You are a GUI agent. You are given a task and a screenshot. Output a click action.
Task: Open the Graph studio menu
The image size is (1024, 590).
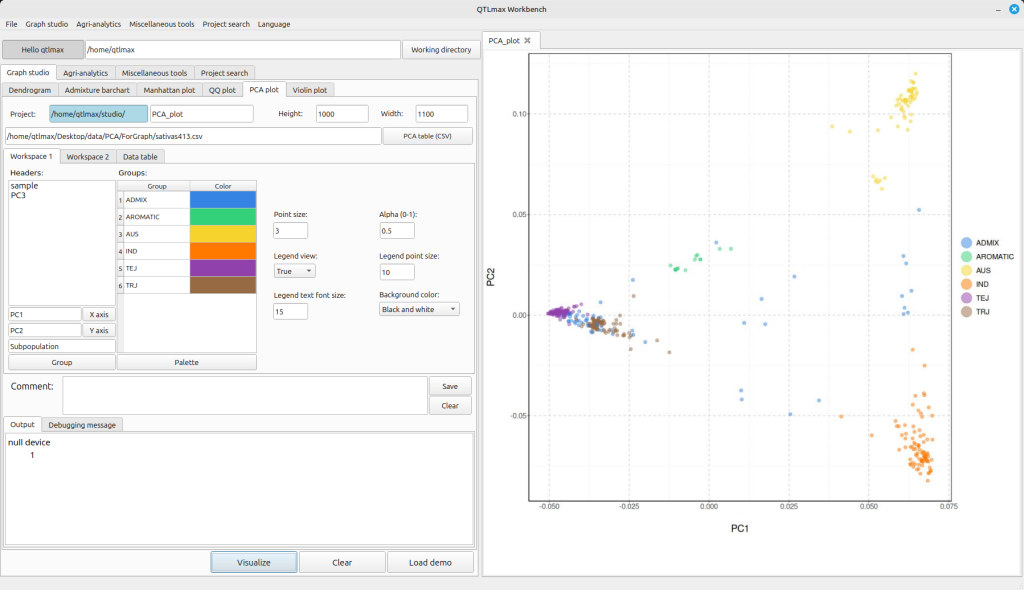(47, 23)
